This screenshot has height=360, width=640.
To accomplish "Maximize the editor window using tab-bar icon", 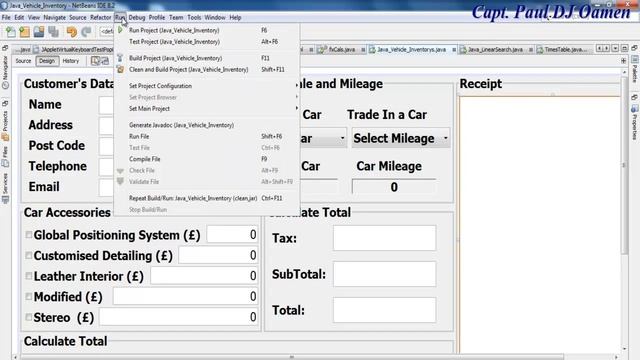I will pos(624,49).
